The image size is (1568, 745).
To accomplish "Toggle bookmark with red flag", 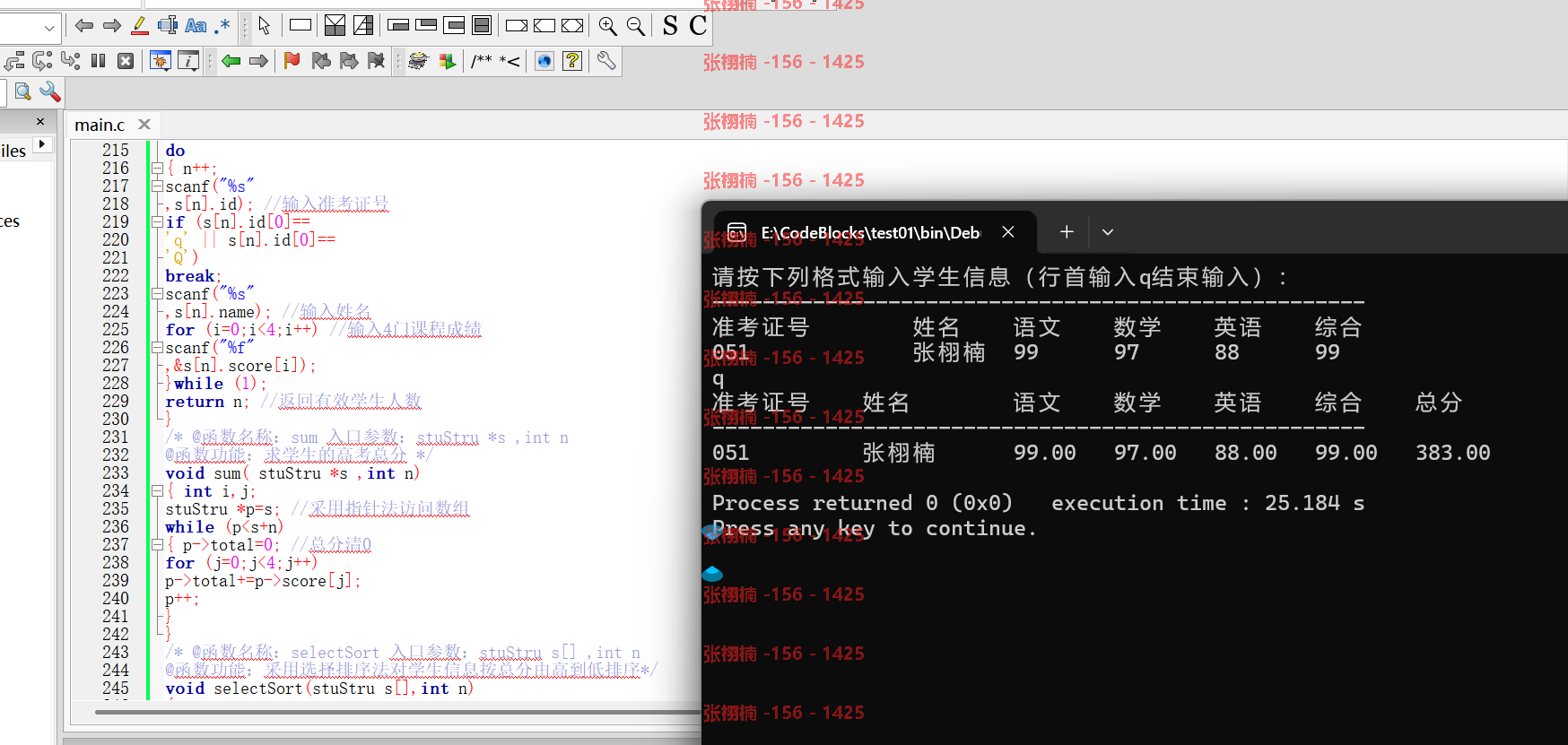I will click(x=292, y=61).
